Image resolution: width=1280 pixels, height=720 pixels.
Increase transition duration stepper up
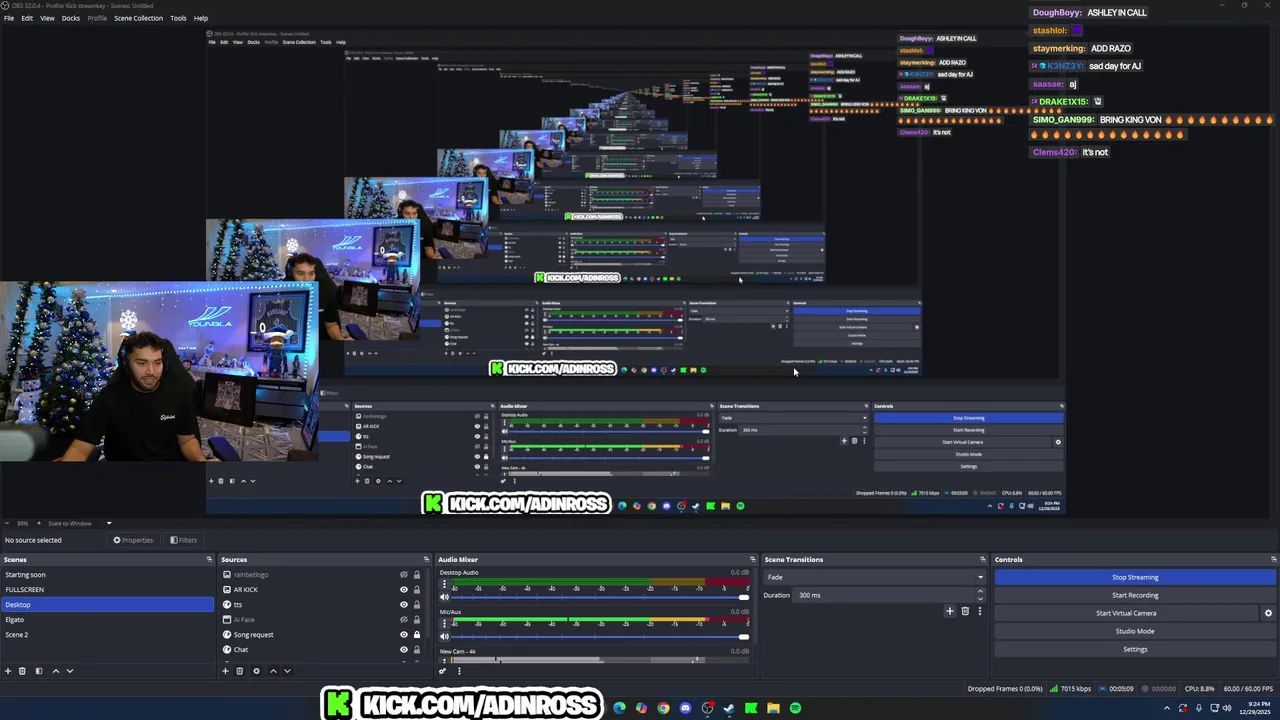[x=980, y=592]
